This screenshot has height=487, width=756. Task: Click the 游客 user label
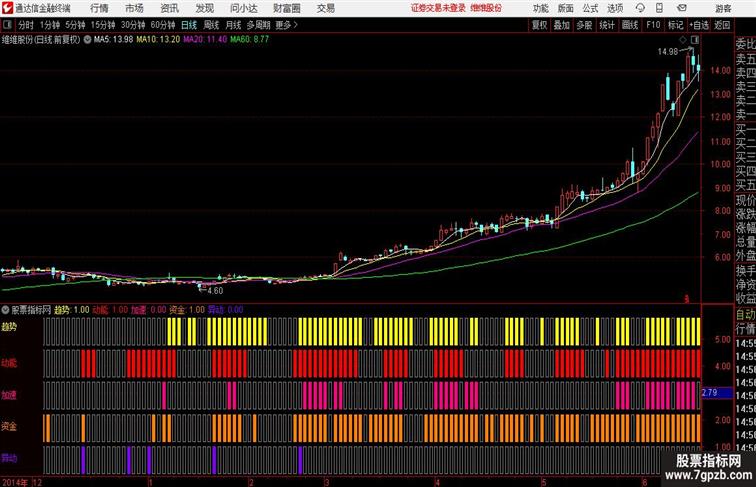[x=723, y=9]
